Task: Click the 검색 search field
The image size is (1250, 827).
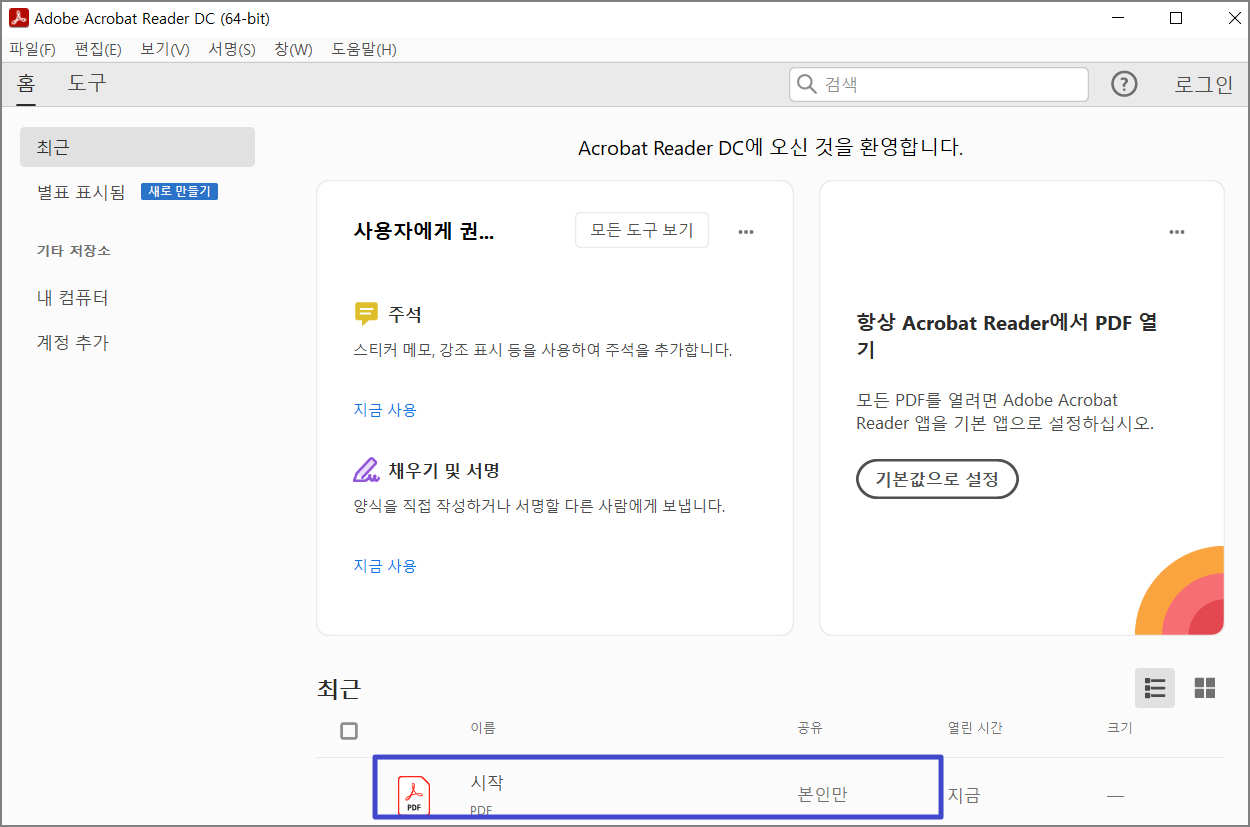Action: (x=938, y=85)
